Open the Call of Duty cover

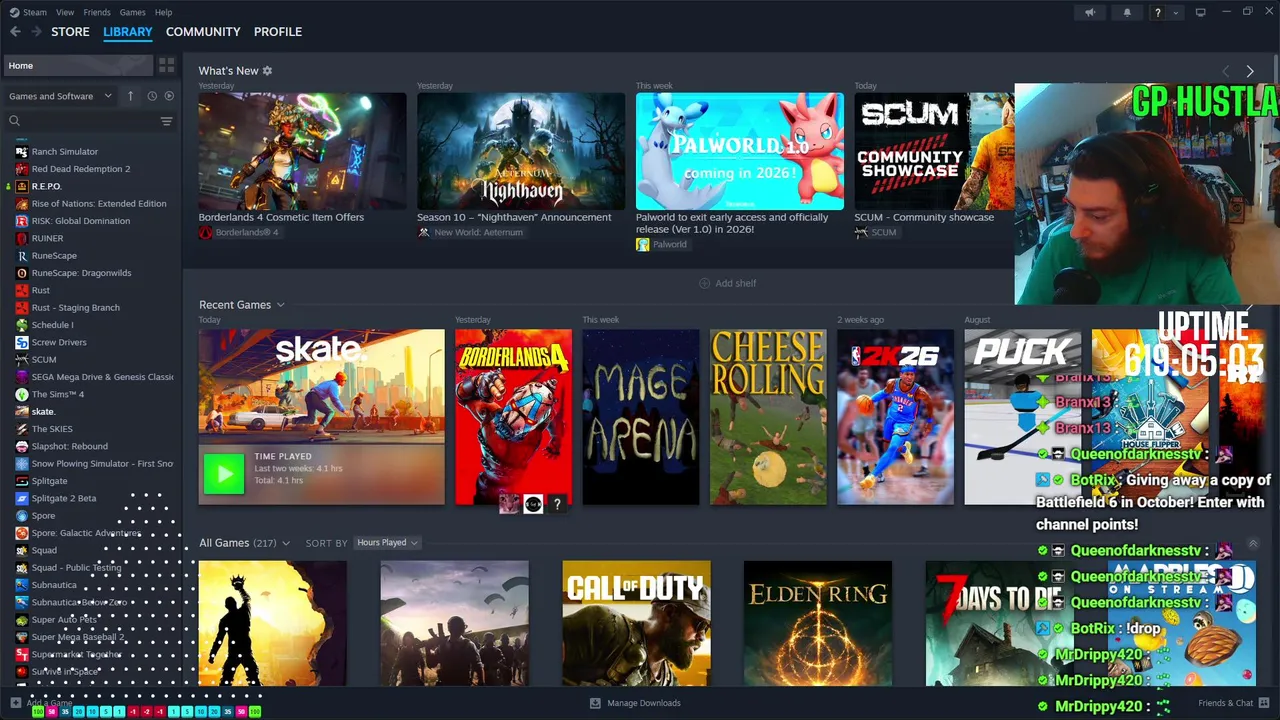pos(636,623)
